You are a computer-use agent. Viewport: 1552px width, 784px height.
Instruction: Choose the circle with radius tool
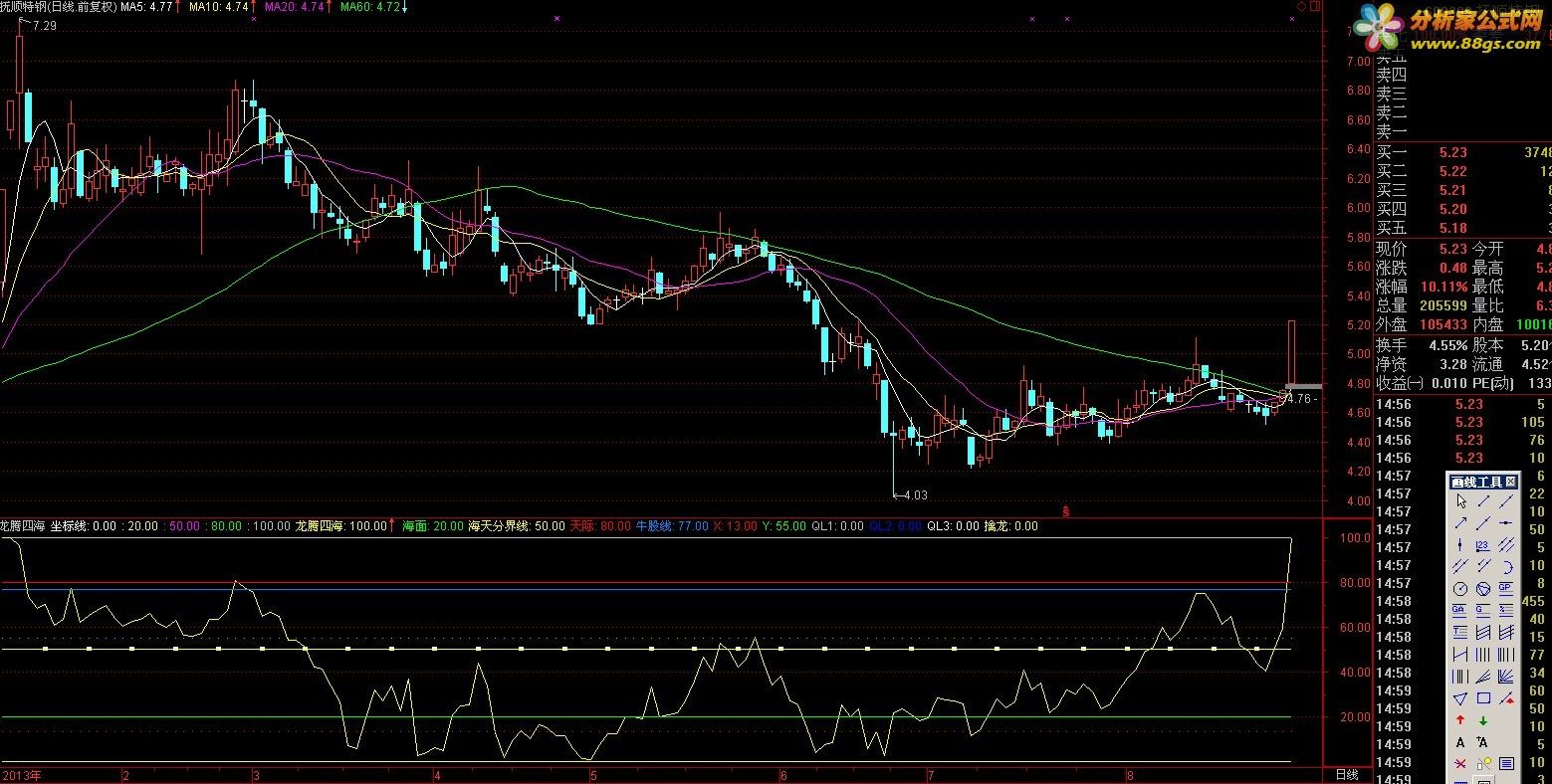(1460, 587)
